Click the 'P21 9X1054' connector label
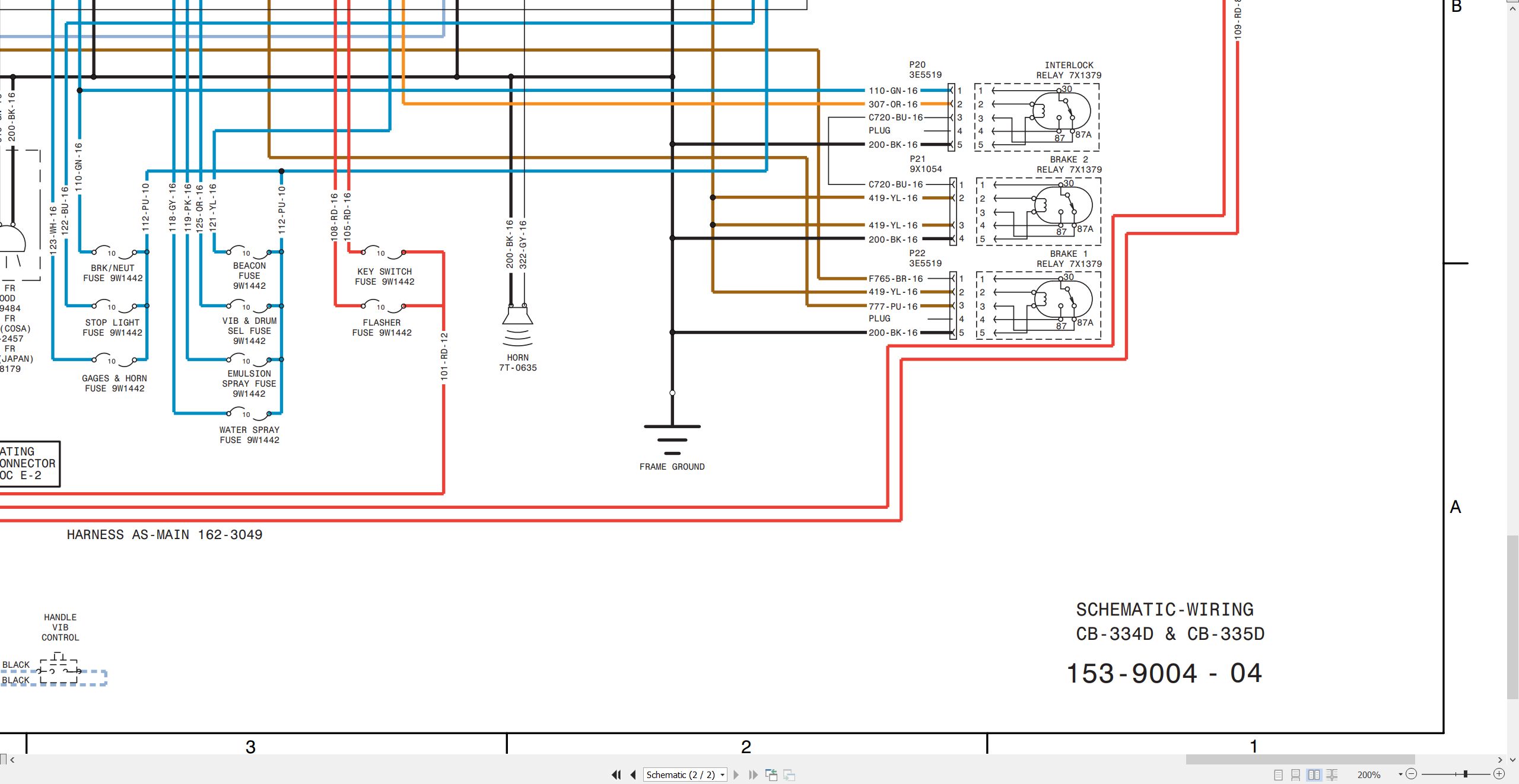 pyautogui.click(x=926, y=164)
